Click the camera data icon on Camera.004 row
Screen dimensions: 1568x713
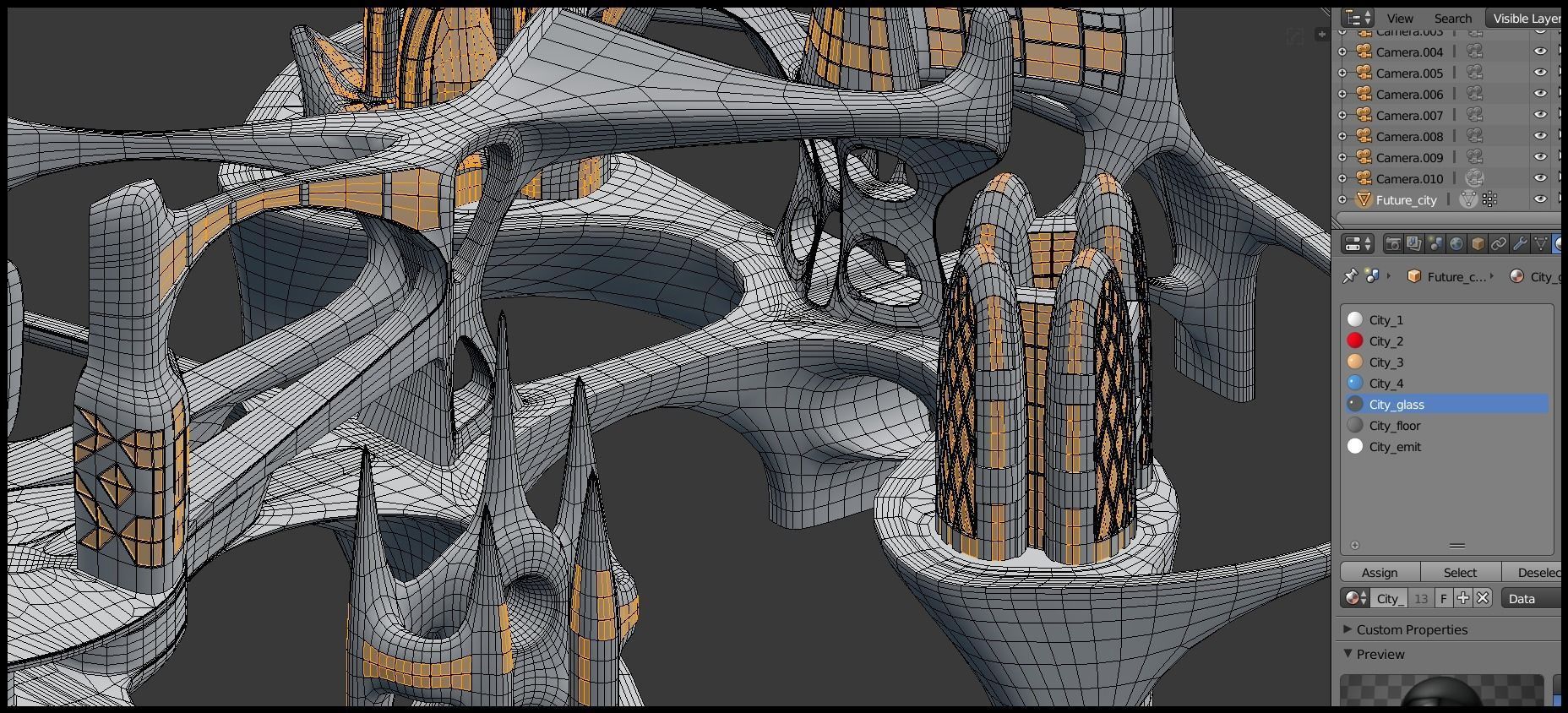[1474, 52]
